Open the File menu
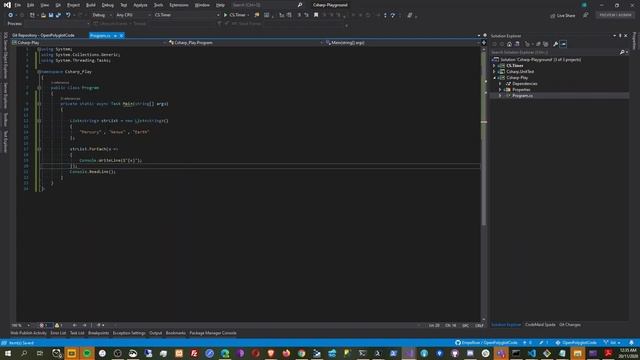This screenshot has height=360, width=640. click(x=18, y=5)
